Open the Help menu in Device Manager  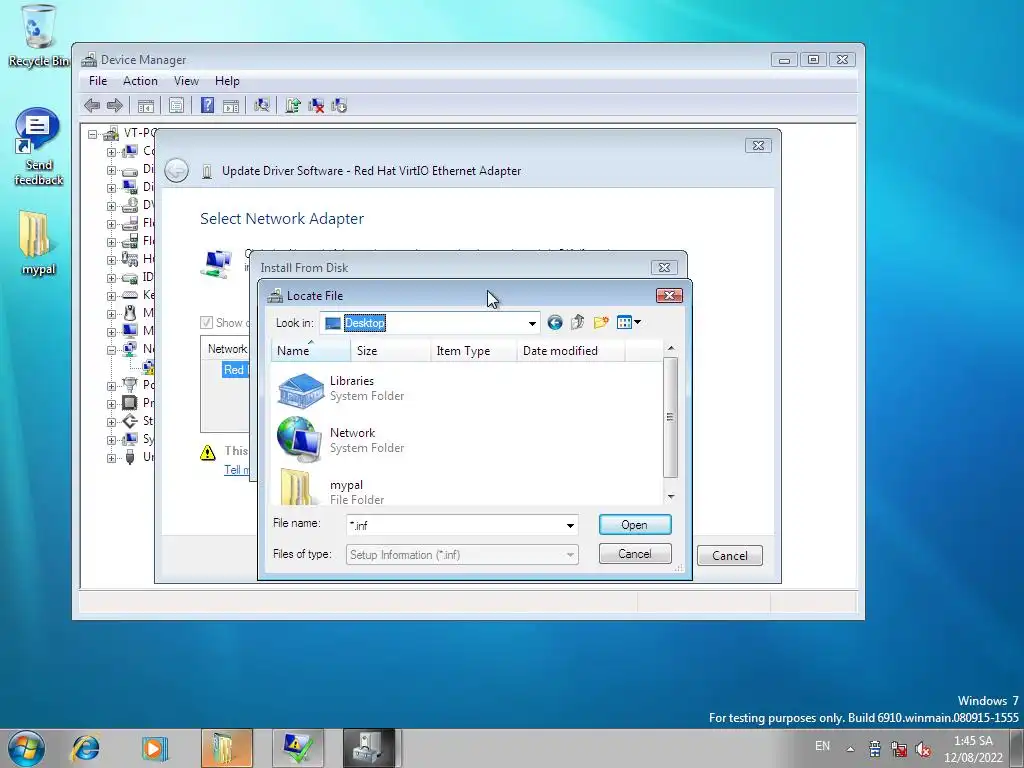(x=227, y=81)
